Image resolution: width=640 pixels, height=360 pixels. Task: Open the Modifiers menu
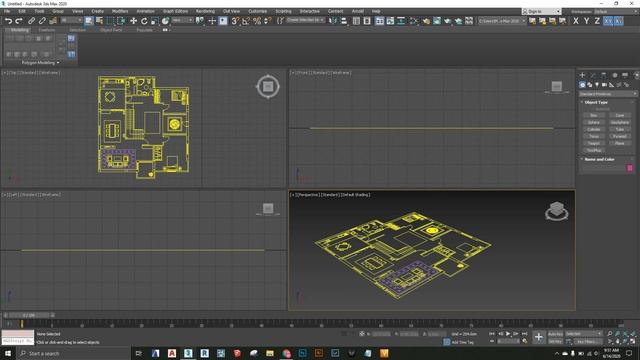click(120, 11)
